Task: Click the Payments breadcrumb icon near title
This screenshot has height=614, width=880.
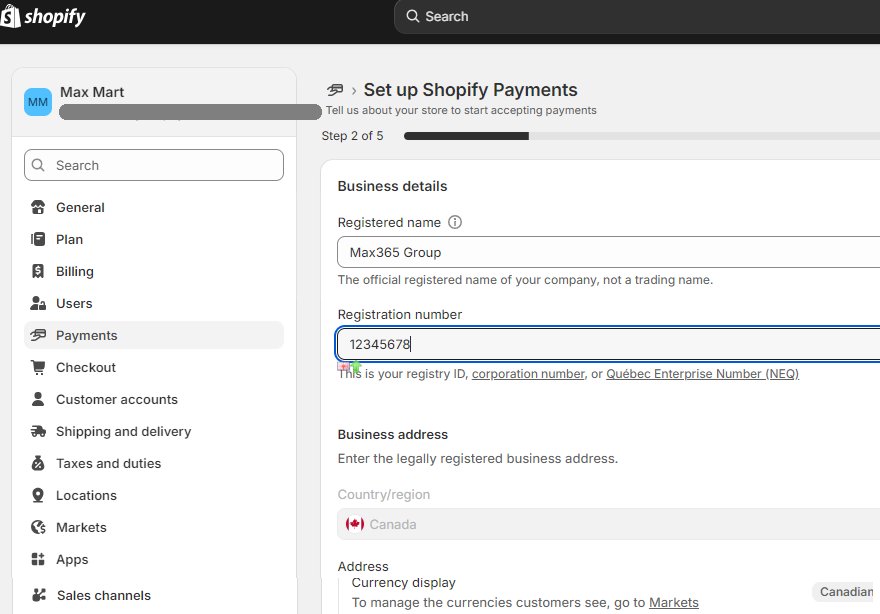Action: (x=335, y=90)
